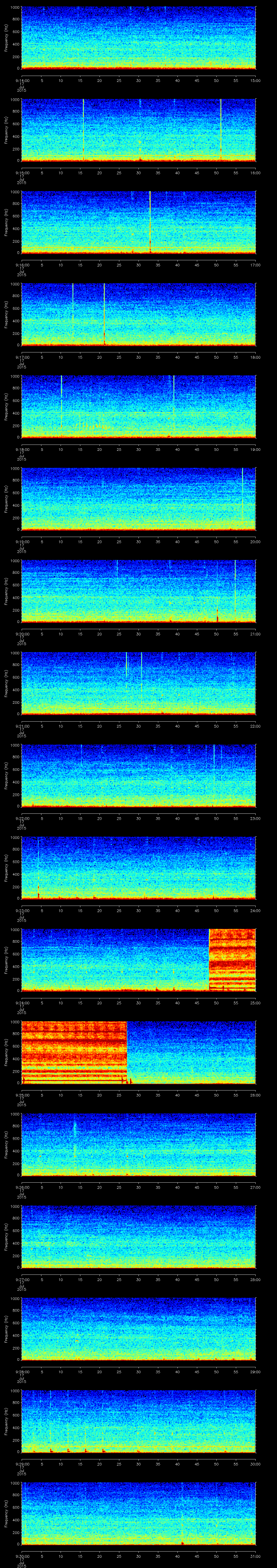
Task: Click the 19:00 end time label
Action: pos(256,449)
